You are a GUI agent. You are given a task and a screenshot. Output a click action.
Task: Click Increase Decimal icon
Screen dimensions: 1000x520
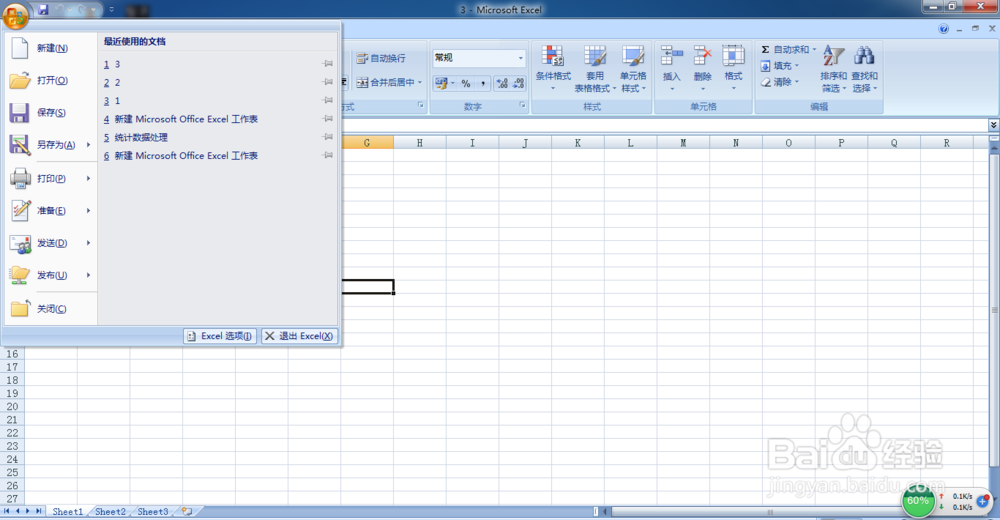pos(503,83)
